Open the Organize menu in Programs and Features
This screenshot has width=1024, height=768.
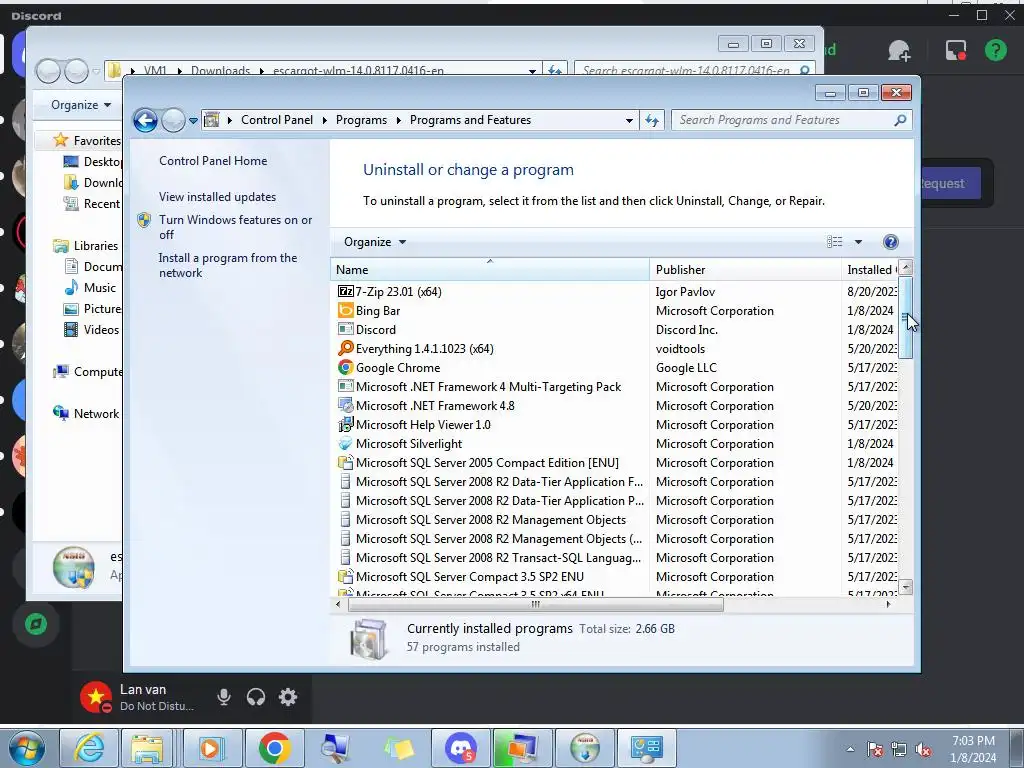375,242
